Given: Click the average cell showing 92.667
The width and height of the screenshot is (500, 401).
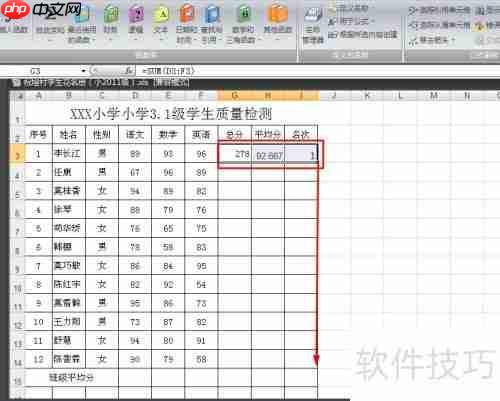Looking at the screenshot, I should [x=268, y=154].
